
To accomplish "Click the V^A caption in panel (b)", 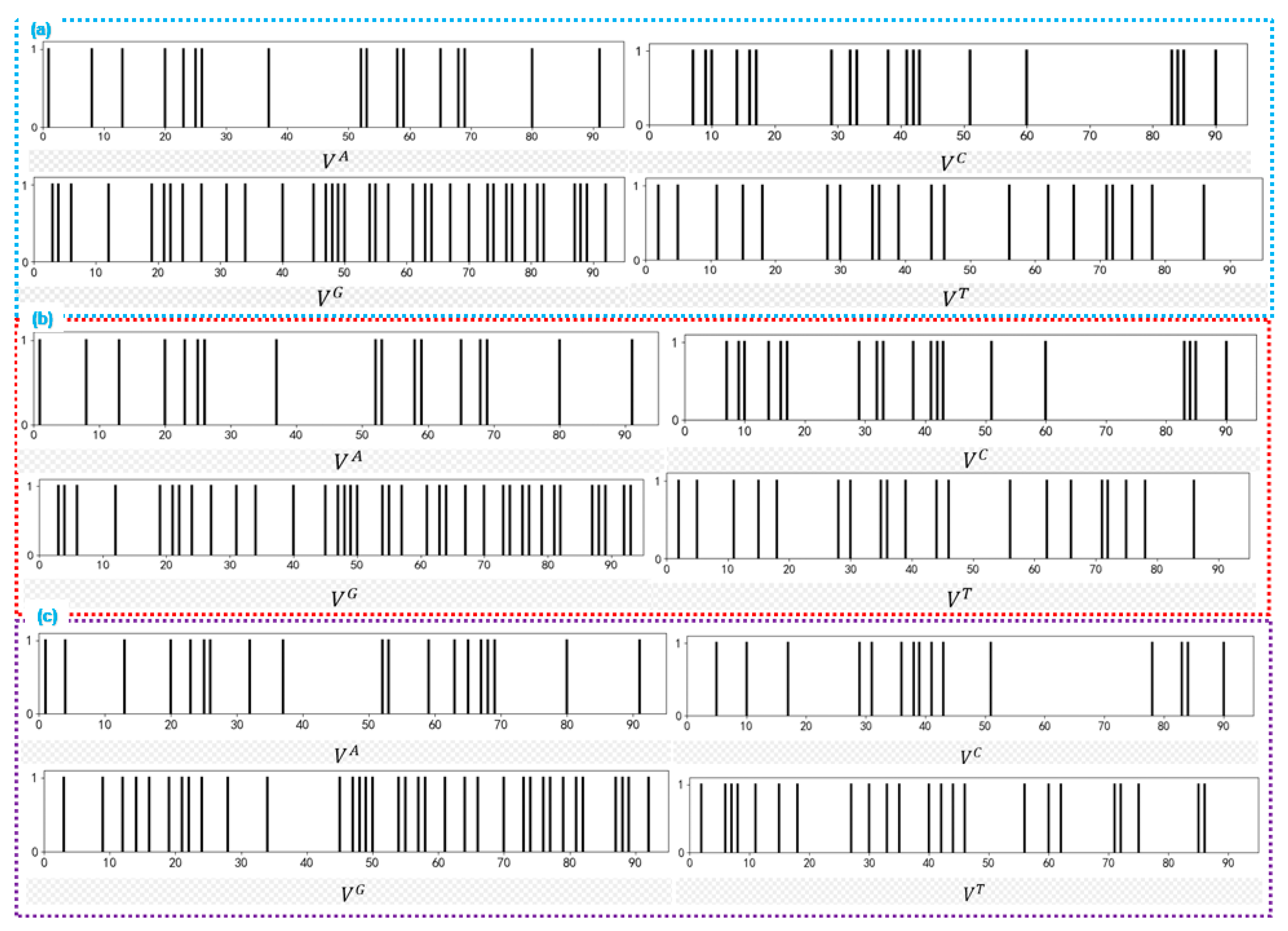I will point(347,460).
